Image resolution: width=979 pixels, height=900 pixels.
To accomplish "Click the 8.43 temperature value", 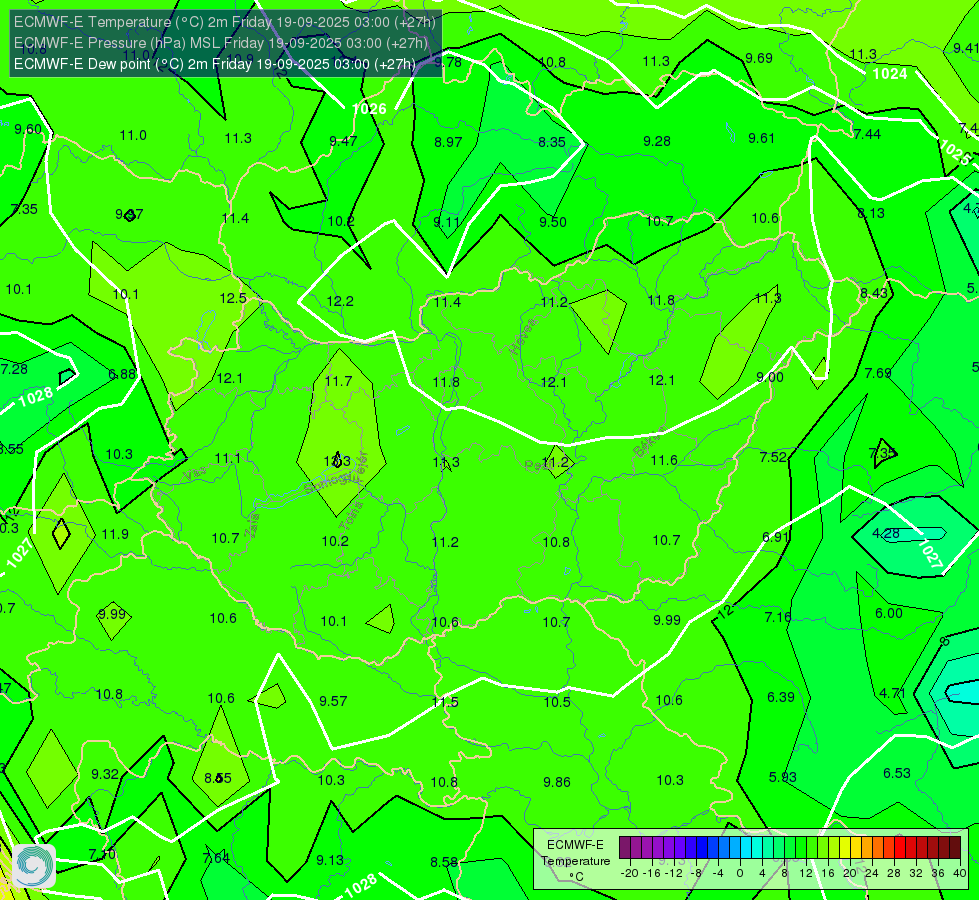I will tap(873, 294).
